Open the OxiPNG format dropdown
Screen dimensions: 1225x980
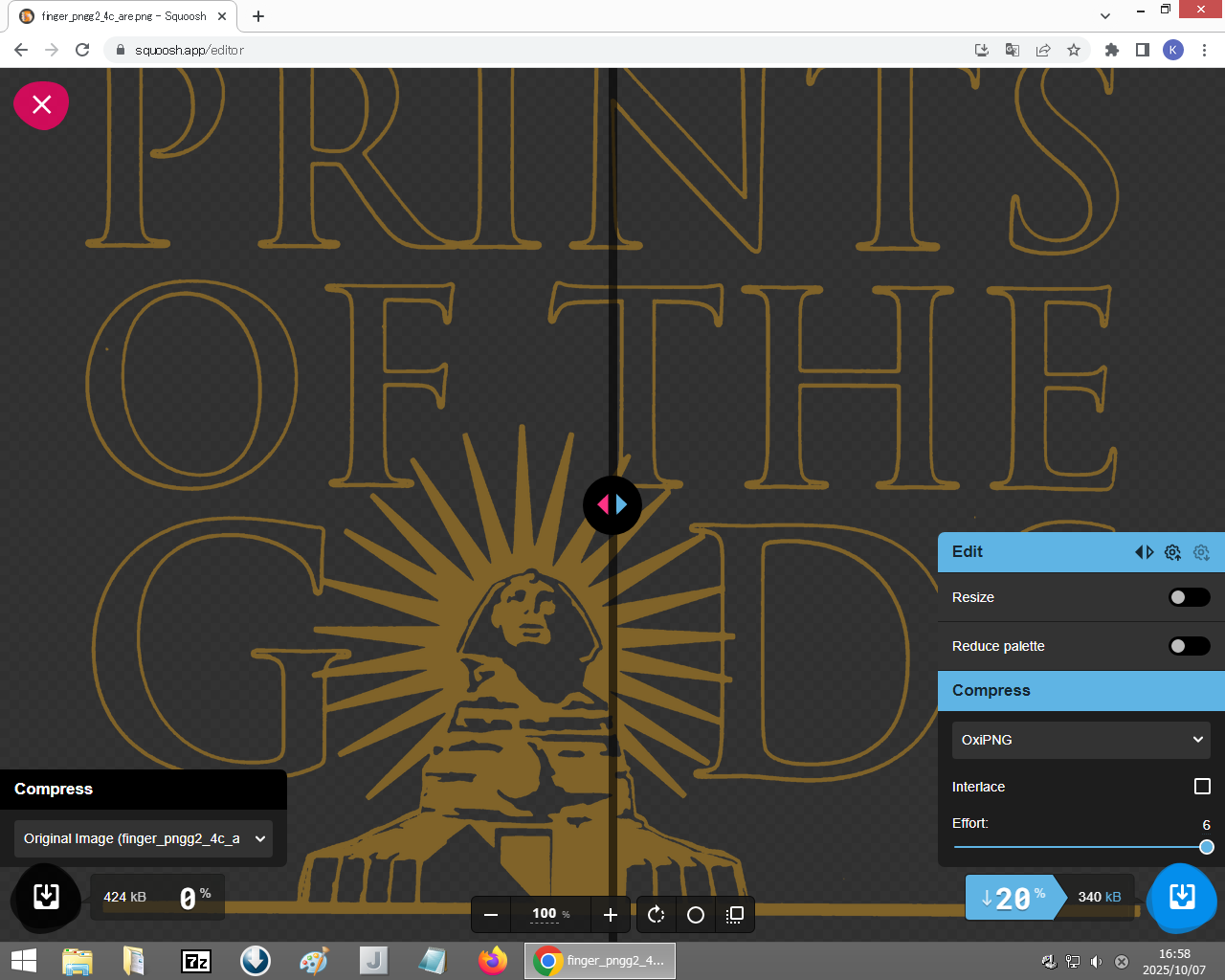tap(1080, 740)
